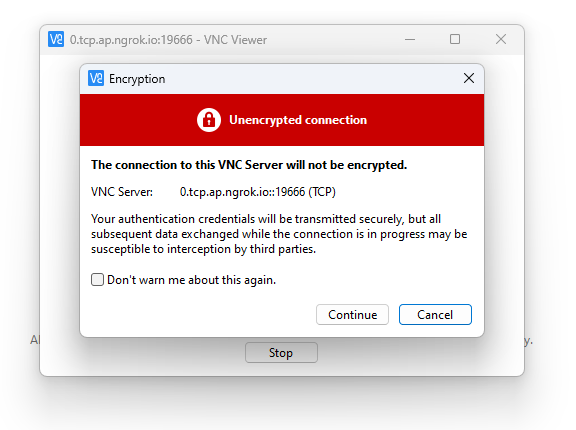576x430 pixels.
Task: Click the VNC Viewer logo in main title bar
Action: tap(56, 39)
